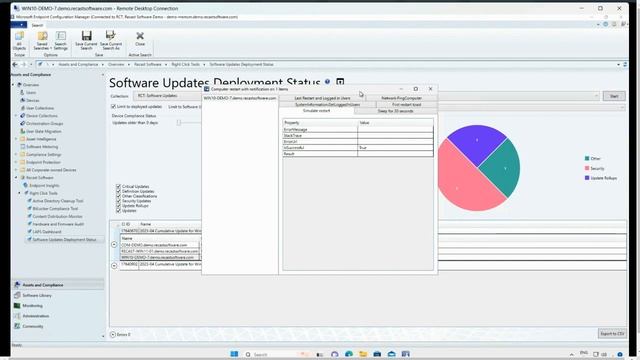This screenshot has width=640, height=360.
Task: Open Active Directory Cleanup Tool
Action: (58, 201)
